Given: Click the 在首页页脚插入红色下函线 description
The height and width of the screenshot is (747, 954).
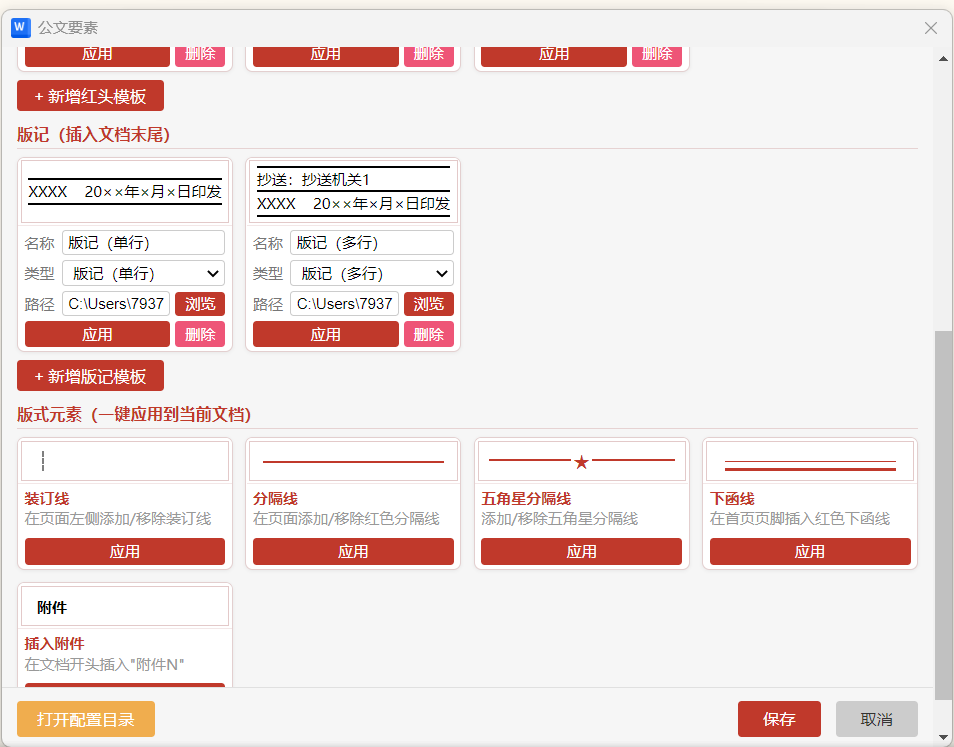Looking at the screenshot, I should [799, 518].
